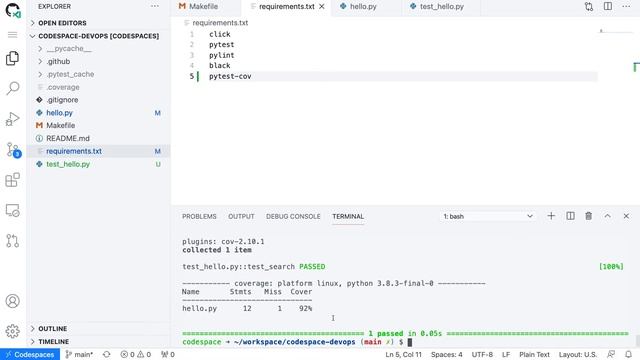
Task: Click UTF-8 encoding in status bar
Action: point(482,354)
